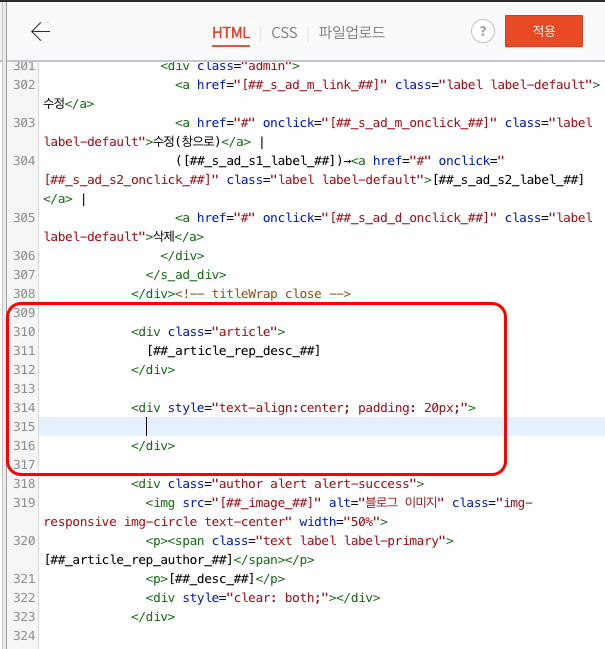Click [##_s_ad_m_link_##] href on line 302

tap(310, 85)
